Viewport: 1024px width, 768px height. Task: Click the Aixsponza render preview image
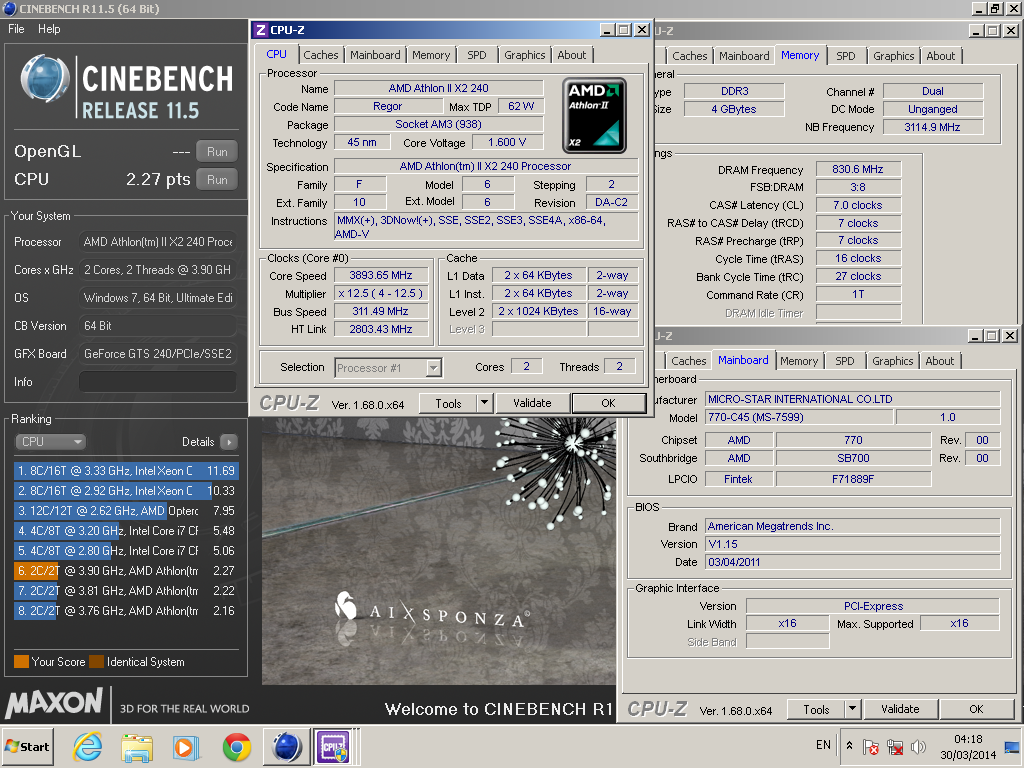[439, 550]
